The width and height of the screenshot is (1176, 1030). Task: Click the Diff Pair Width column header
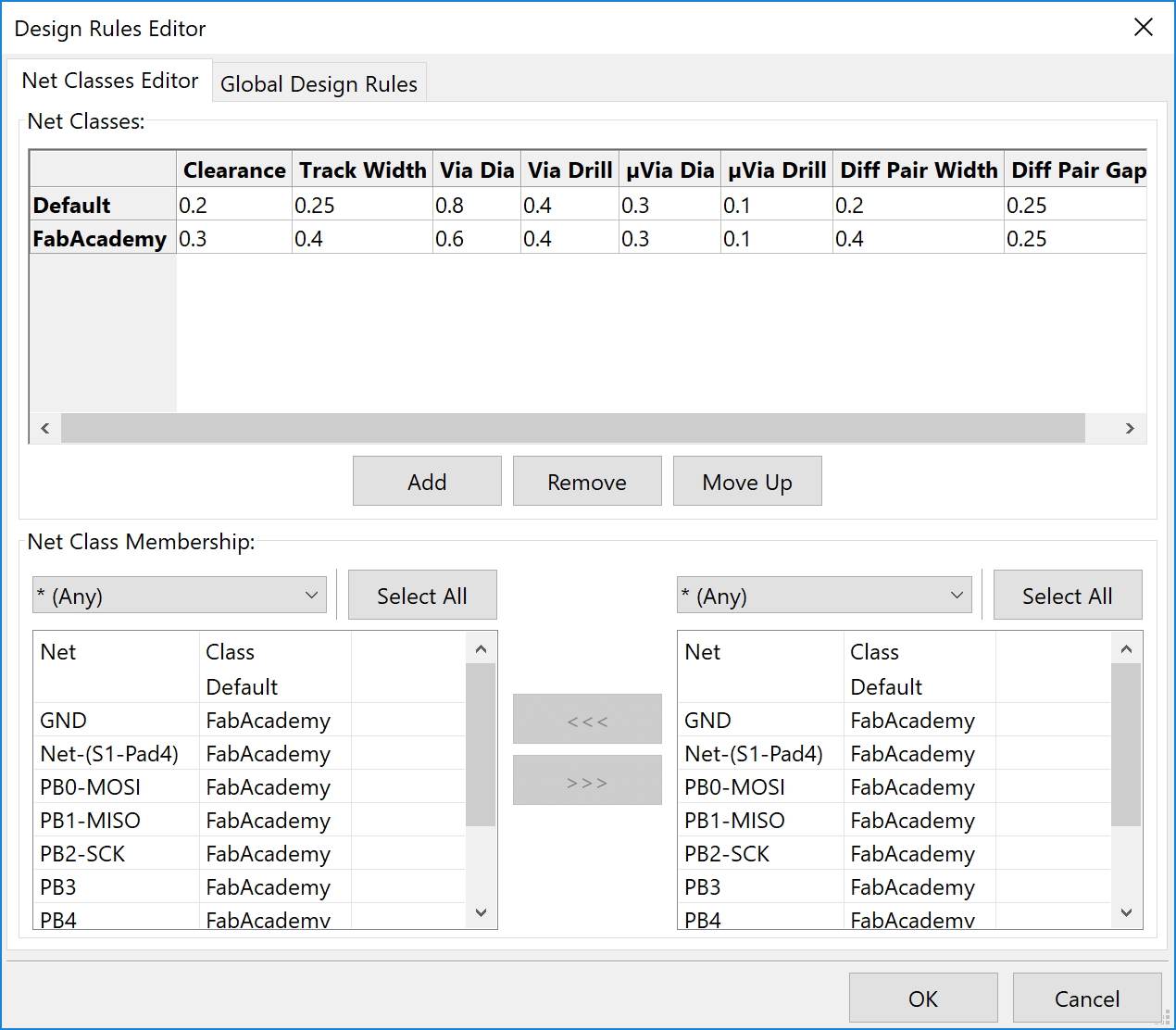tap(919, 170)
